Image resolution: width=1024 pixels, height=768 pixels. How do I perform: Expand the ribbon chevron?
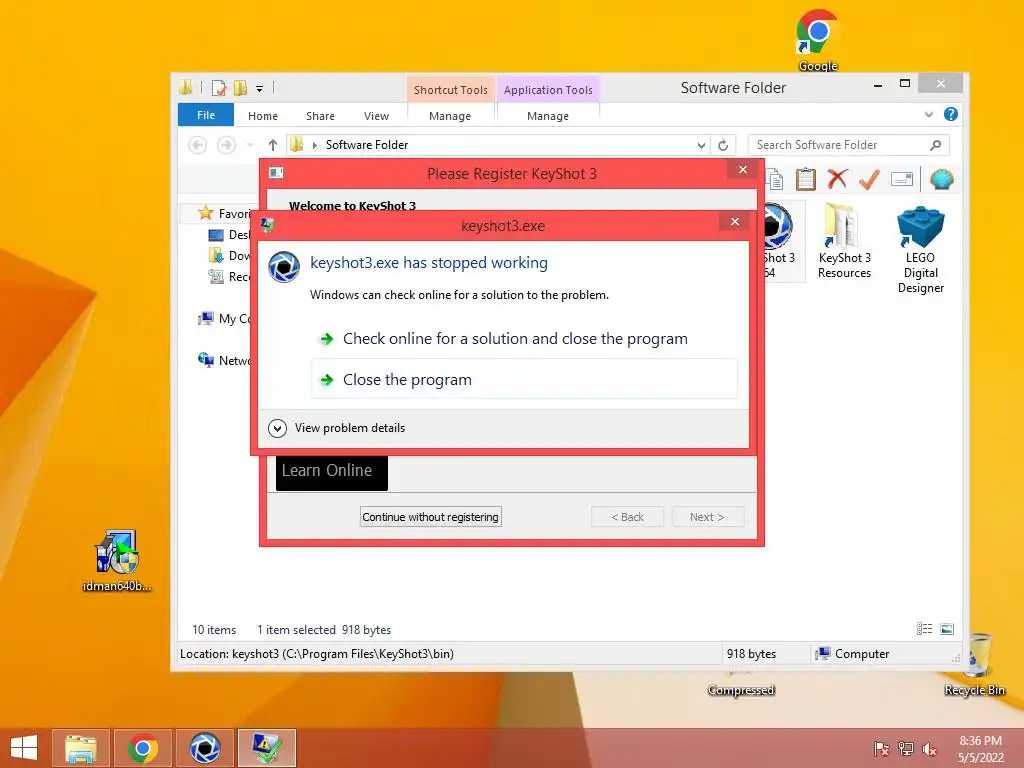(929, 114)
